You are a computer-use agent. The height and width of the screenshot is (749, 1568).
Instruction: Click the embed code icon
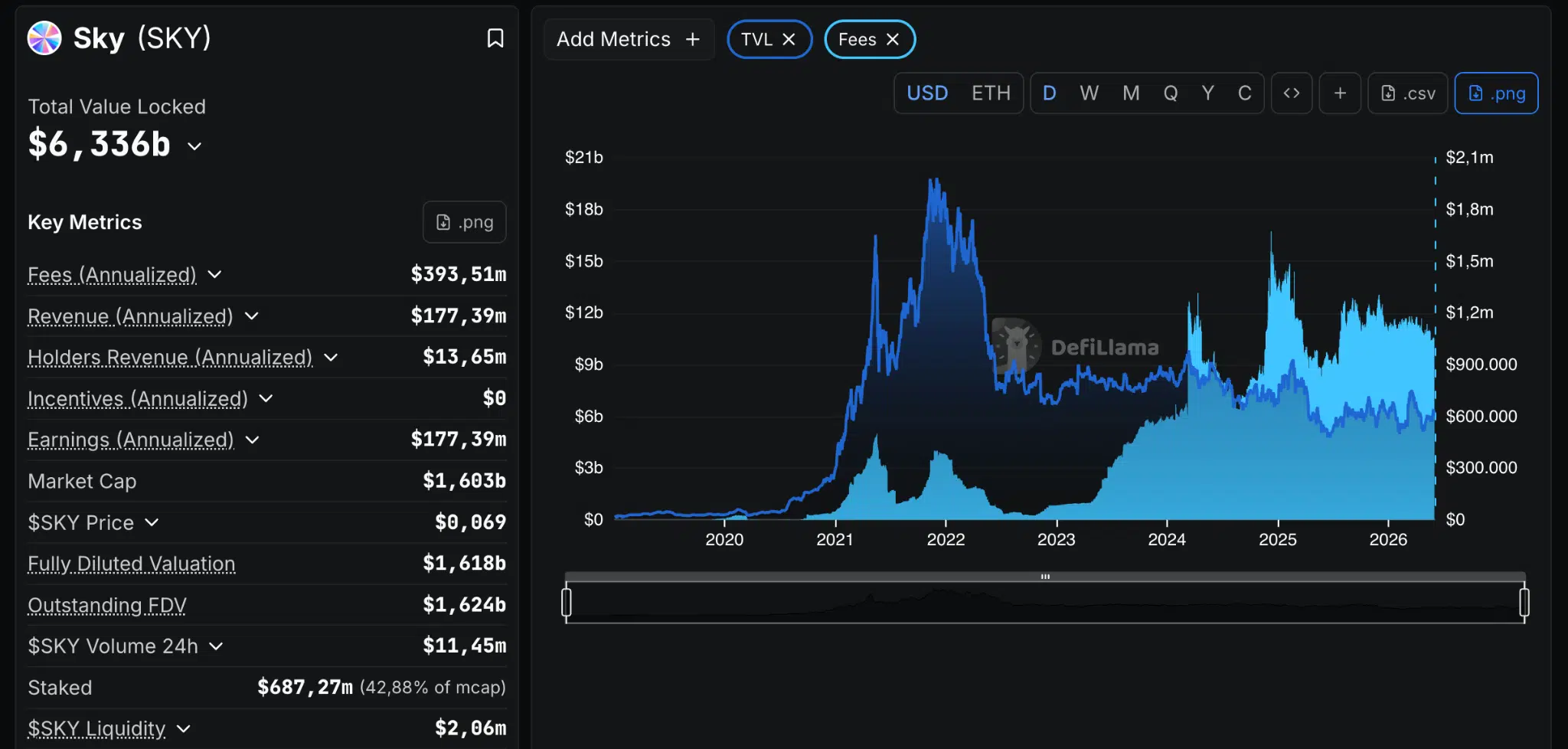(1292, 93)
